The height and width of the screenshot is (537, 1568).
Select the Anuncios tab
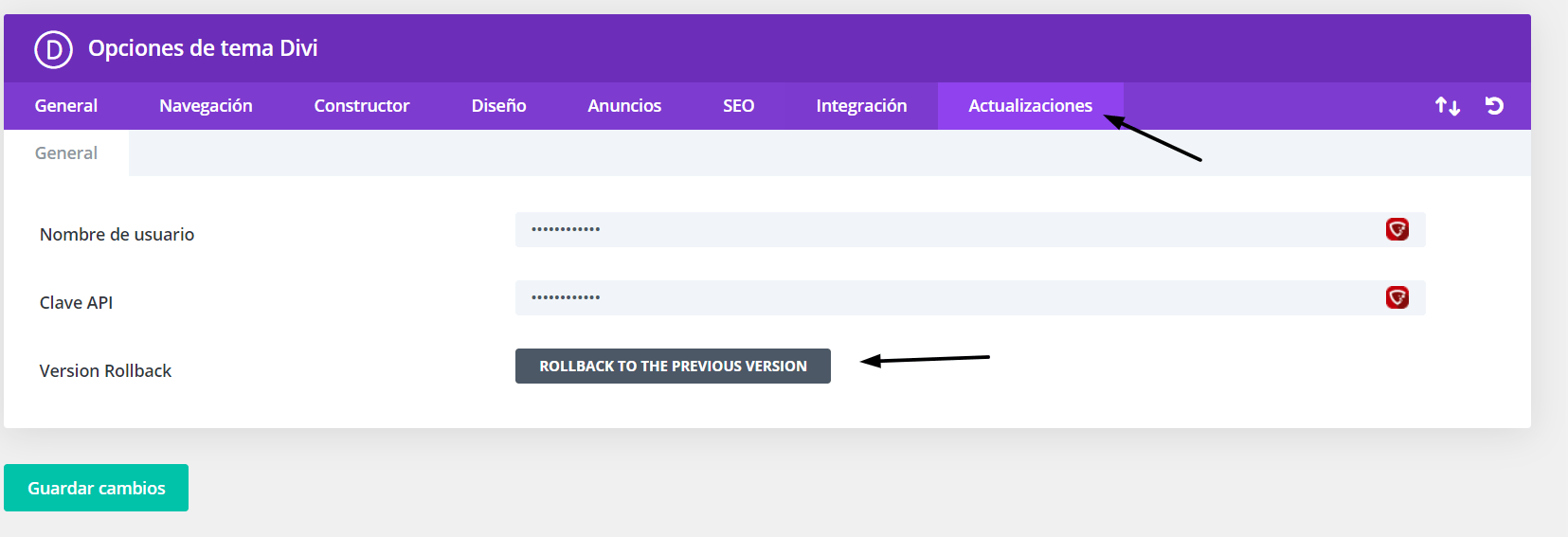(624, 106)
